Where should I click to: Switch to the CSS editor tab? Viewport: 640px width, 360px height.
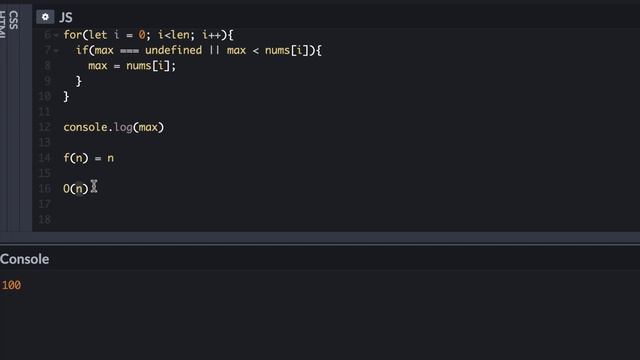pos(13,20)
